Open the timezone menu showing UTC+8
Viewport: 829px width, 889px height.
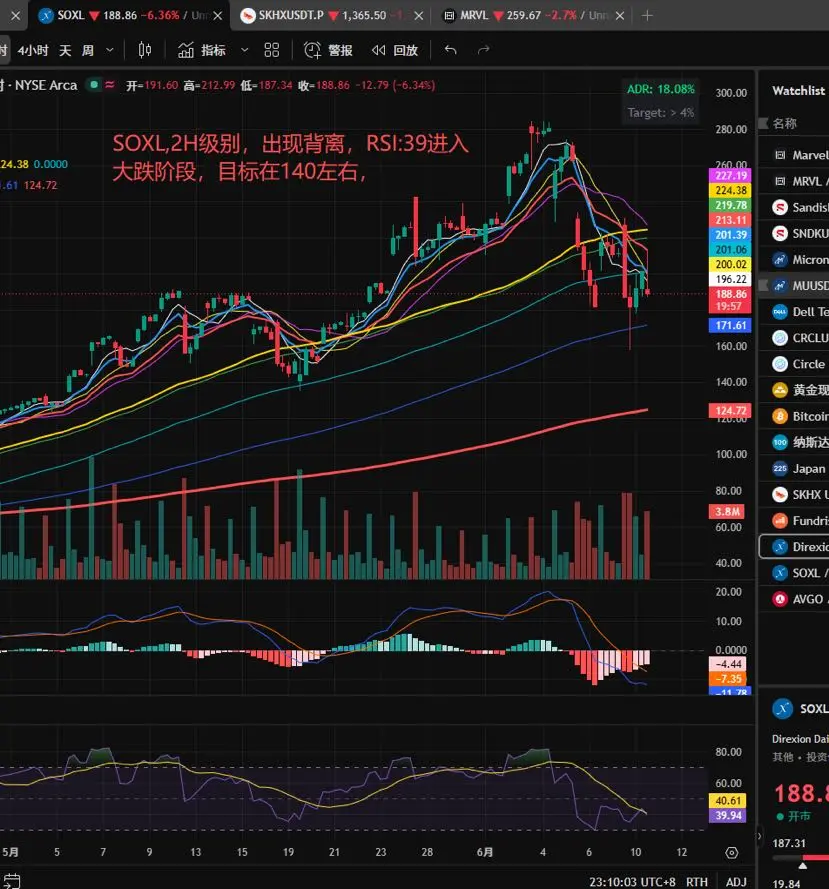[x=632, y=882]
